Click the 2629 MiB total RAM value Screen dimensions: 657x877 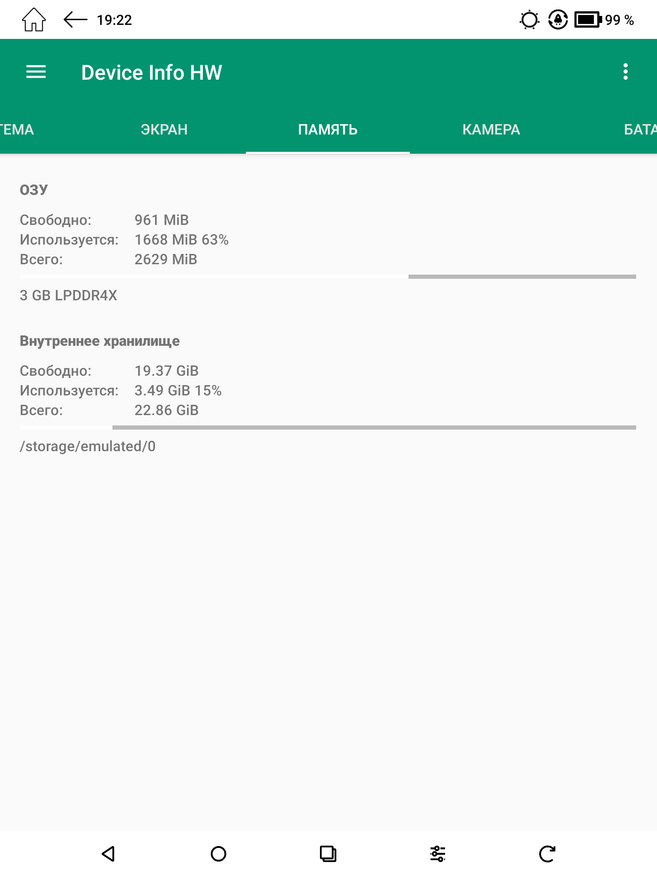(x=166, y=259)
